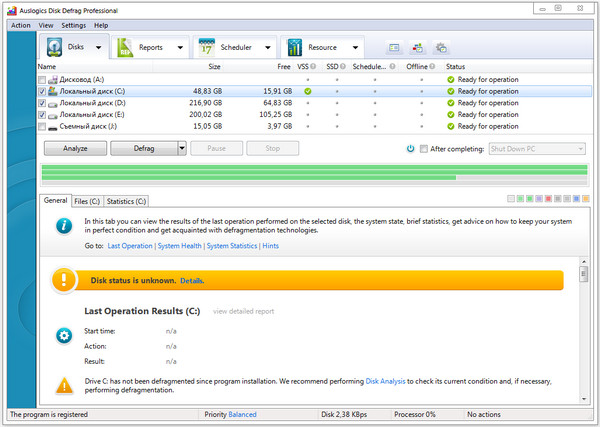Click the blue power icon beside After completing
The image size is (600, 427).
pyautogui.click(x=410, y=149)
